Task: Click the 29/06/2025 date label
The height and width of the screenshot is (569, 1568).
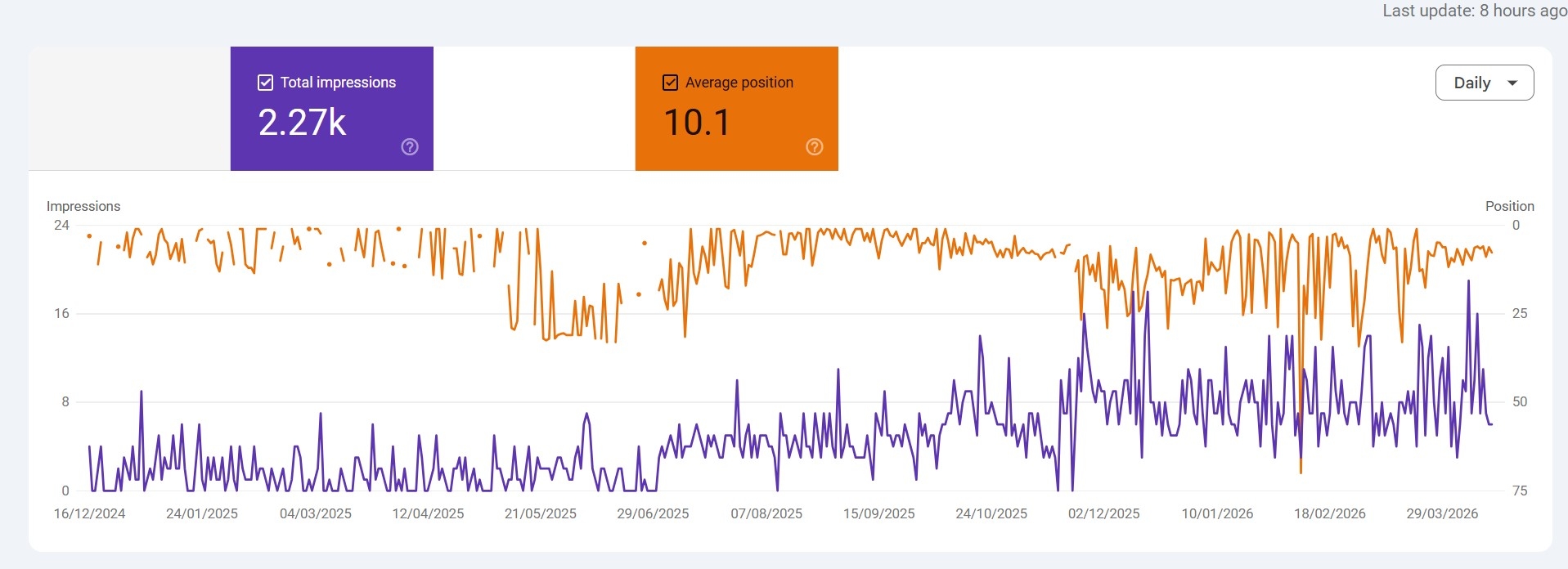Action: 653,513
